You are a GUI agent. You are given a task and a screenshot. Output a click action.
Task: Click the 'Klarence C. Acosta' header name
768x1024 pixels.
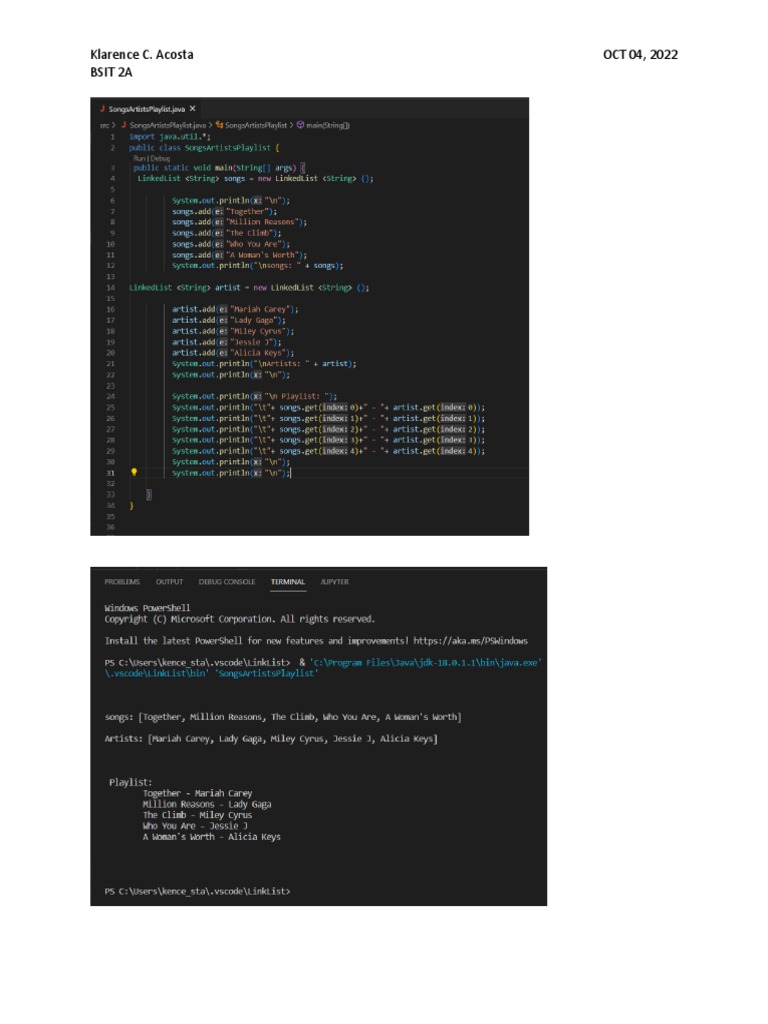tap(142, 55)
